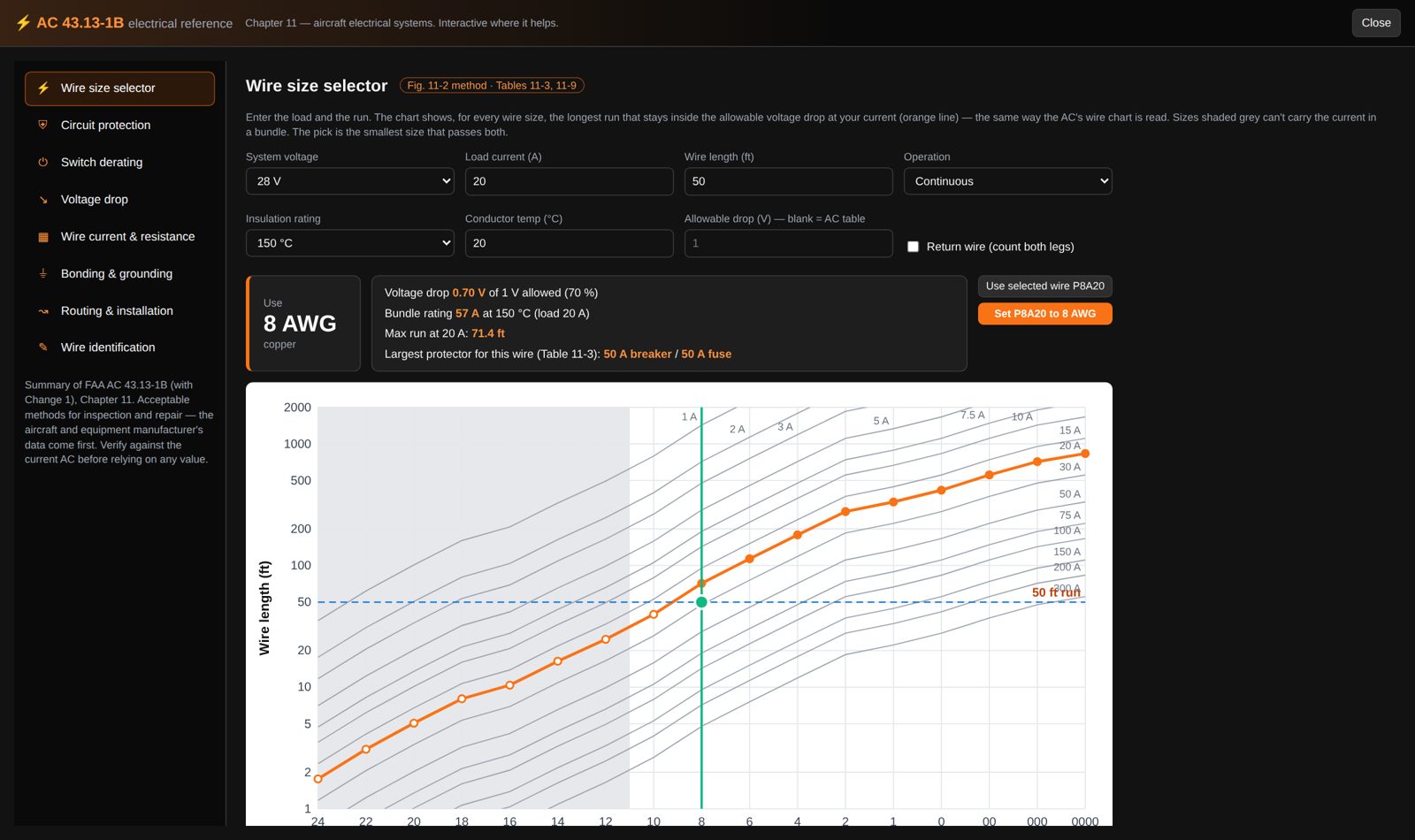The width and height of the screenshot is (1415, 840).
Task: Click the Allowable drop input field
Action: (788, 243)
